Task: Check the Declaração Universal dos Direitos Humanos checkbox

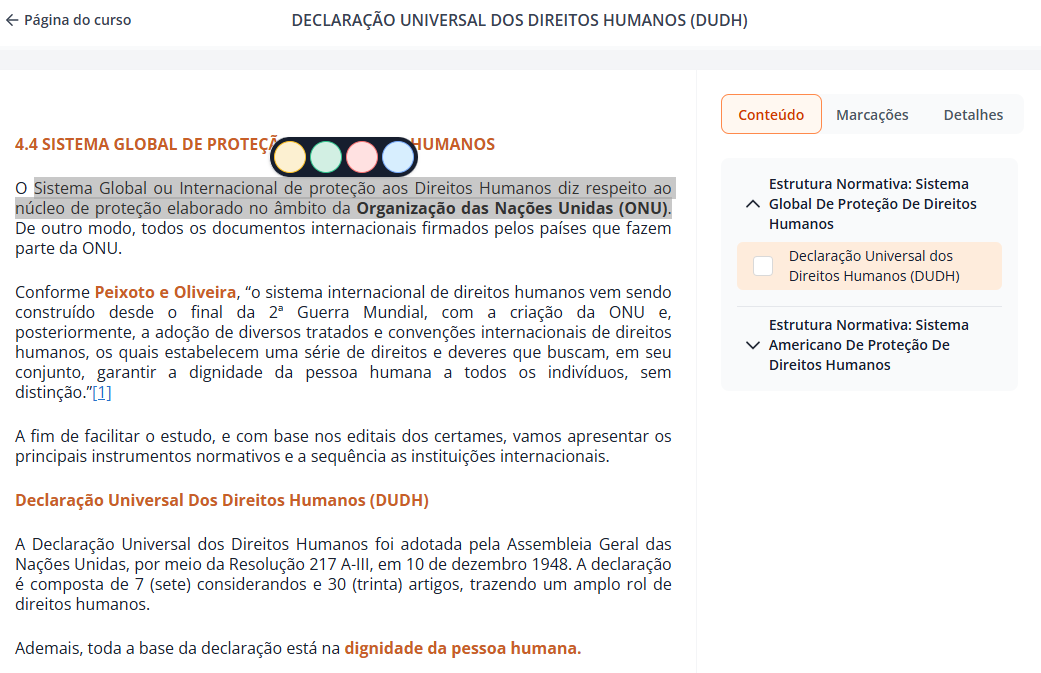Action: coord(763,266)
